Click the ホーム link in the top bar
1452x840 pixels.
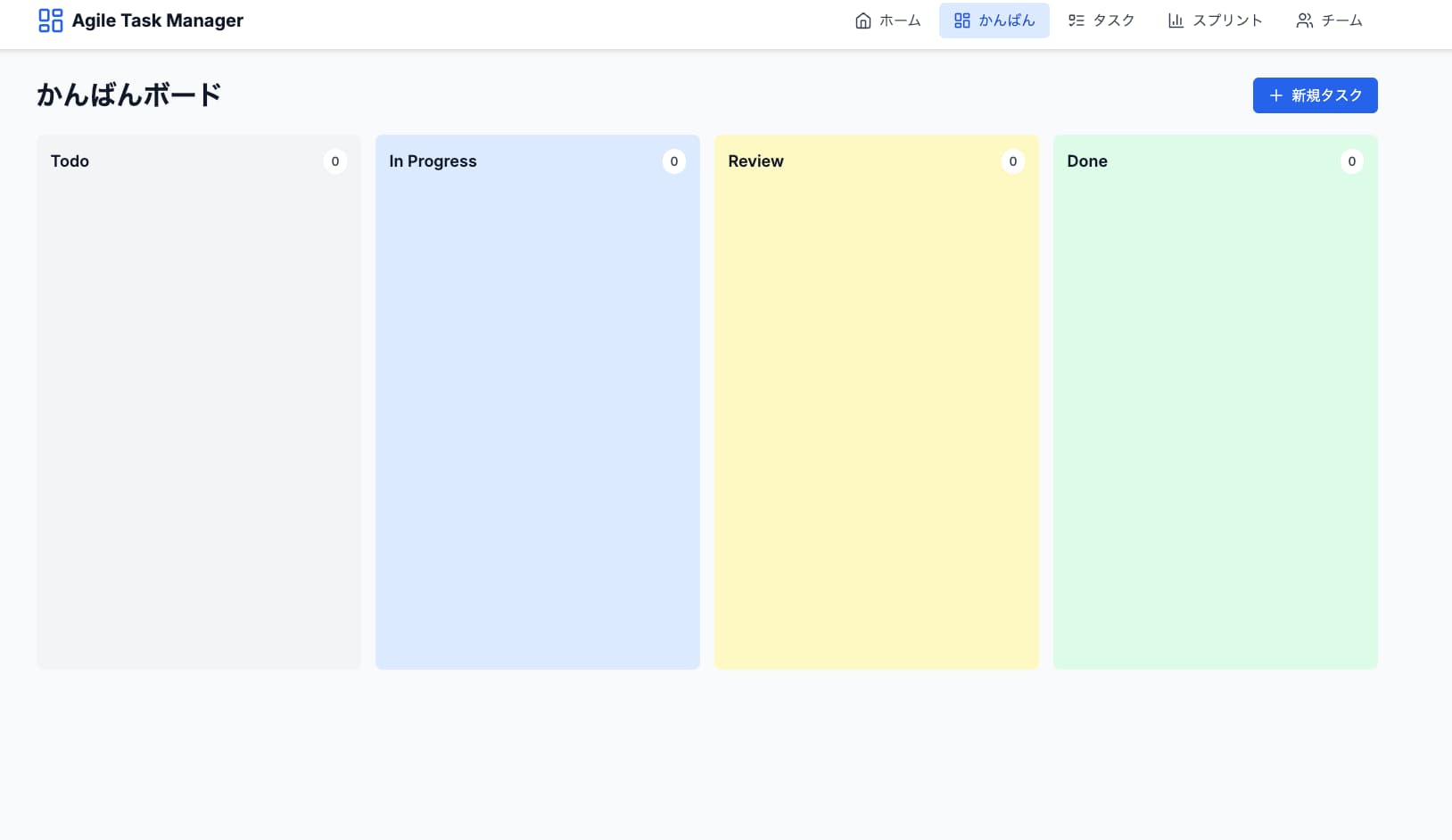[899, 20]
